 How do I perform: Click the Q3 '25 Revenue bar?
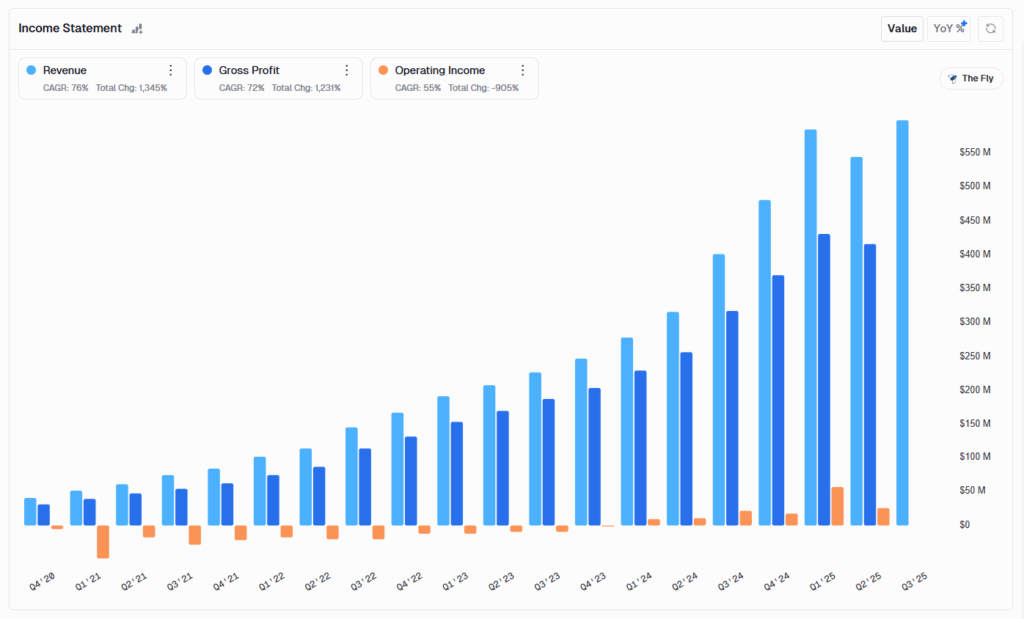click(902, 322)
